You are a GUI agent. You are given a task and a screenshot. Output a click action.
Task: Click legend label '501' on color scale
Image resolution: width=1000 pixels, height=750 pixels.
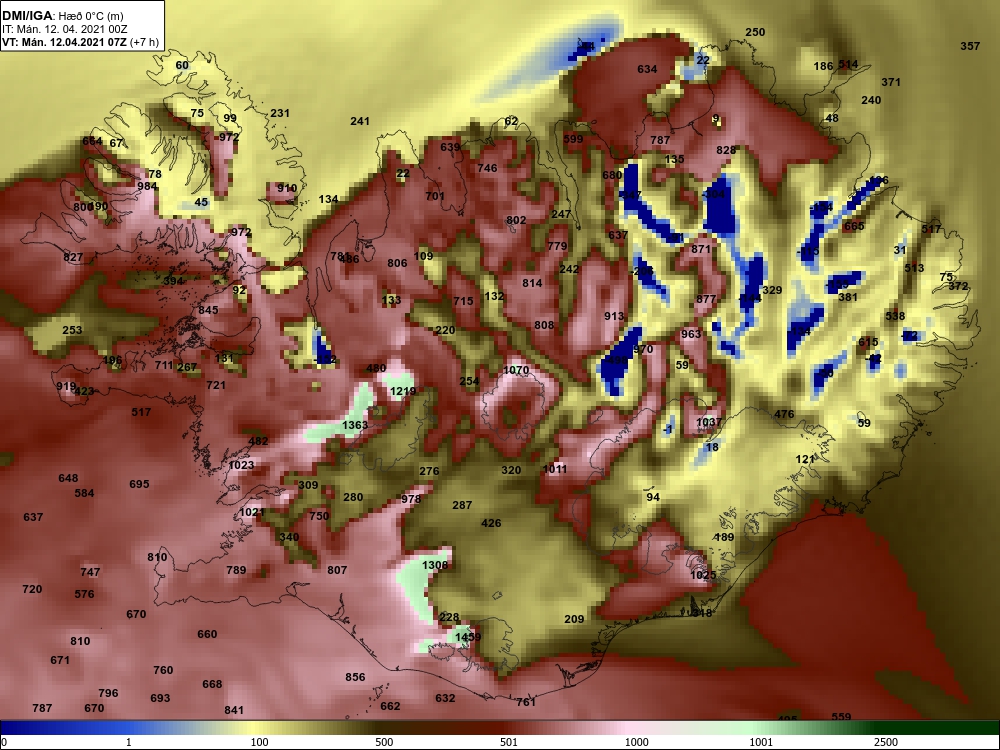(508, 742)
